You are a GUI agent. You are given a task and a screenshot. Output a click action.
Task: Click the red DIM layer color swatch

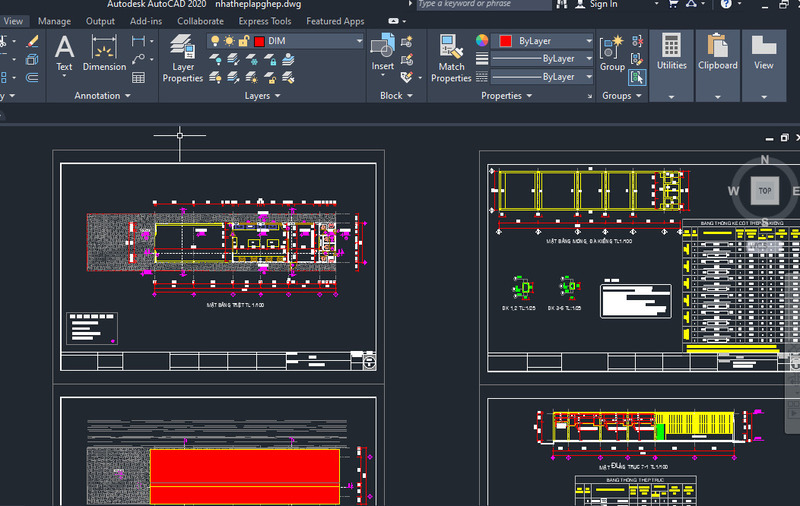[x=259, y=41]
